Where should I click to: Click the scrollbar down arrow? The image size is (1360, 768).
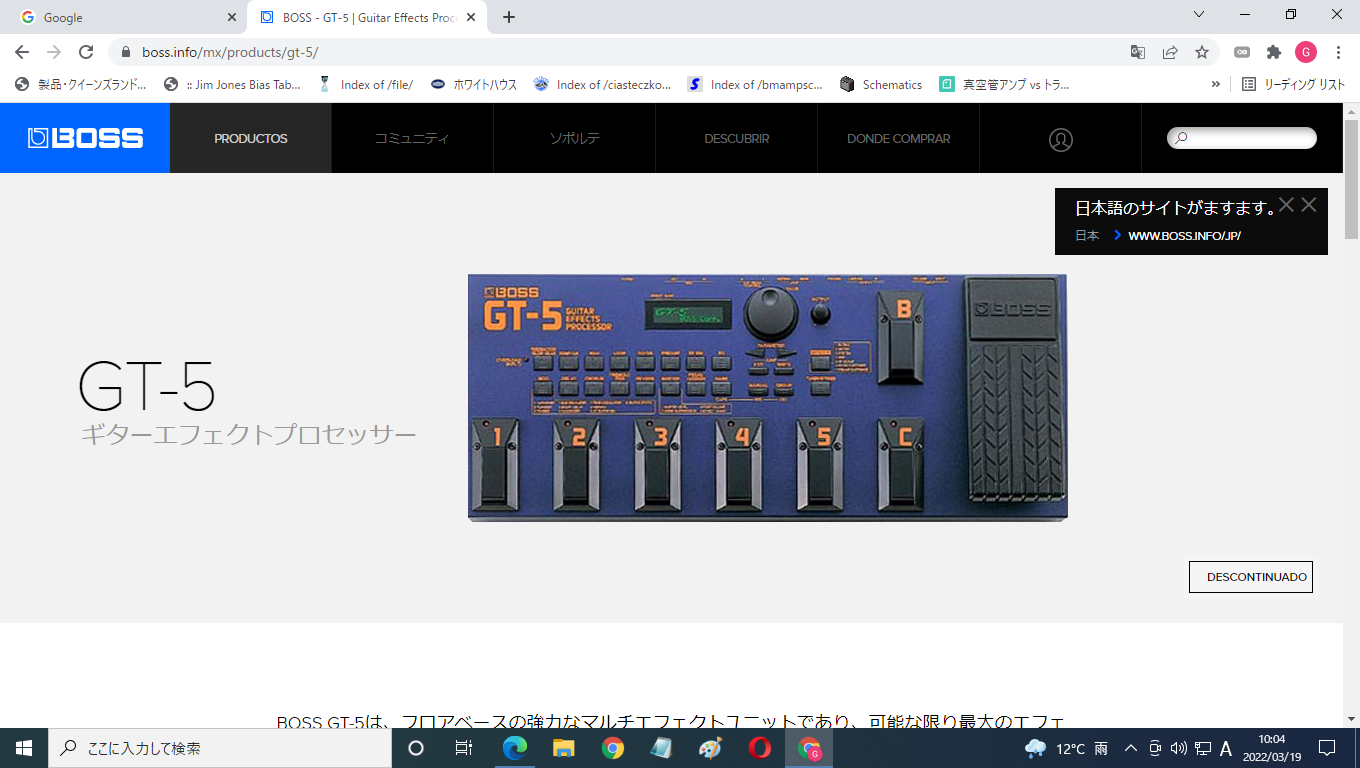coord(1351,718)
